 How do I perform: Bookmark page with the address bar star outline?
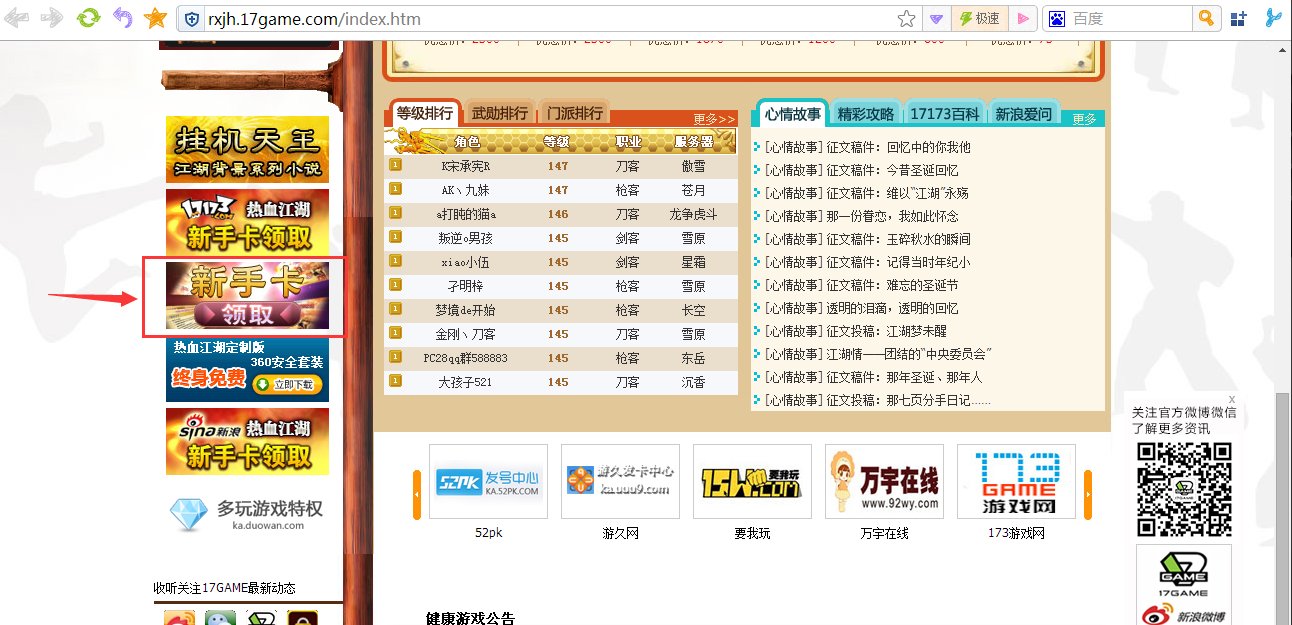(x=906, y=18)
